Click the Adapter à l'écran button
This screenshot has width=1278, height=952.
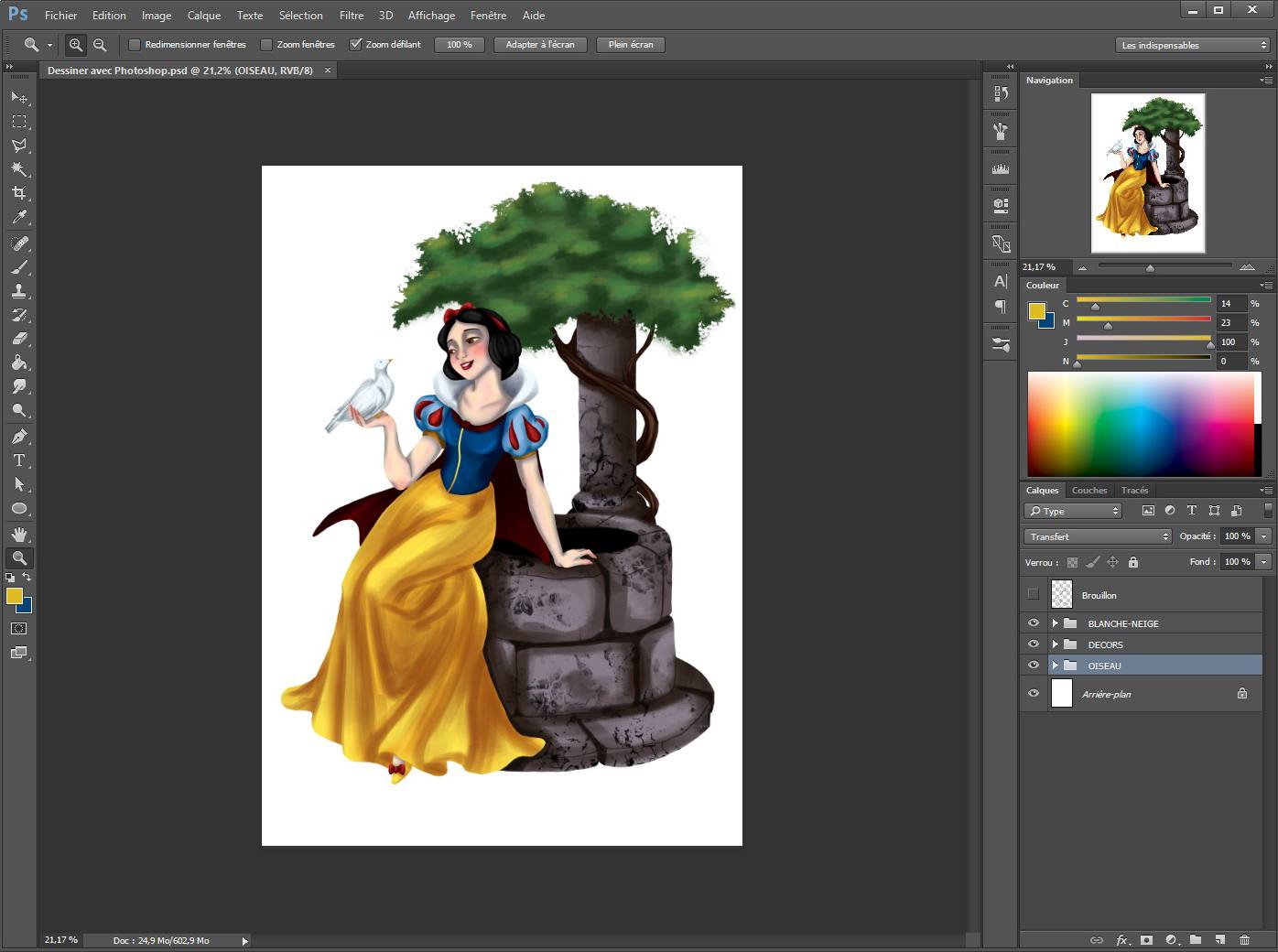pos(539,44)
